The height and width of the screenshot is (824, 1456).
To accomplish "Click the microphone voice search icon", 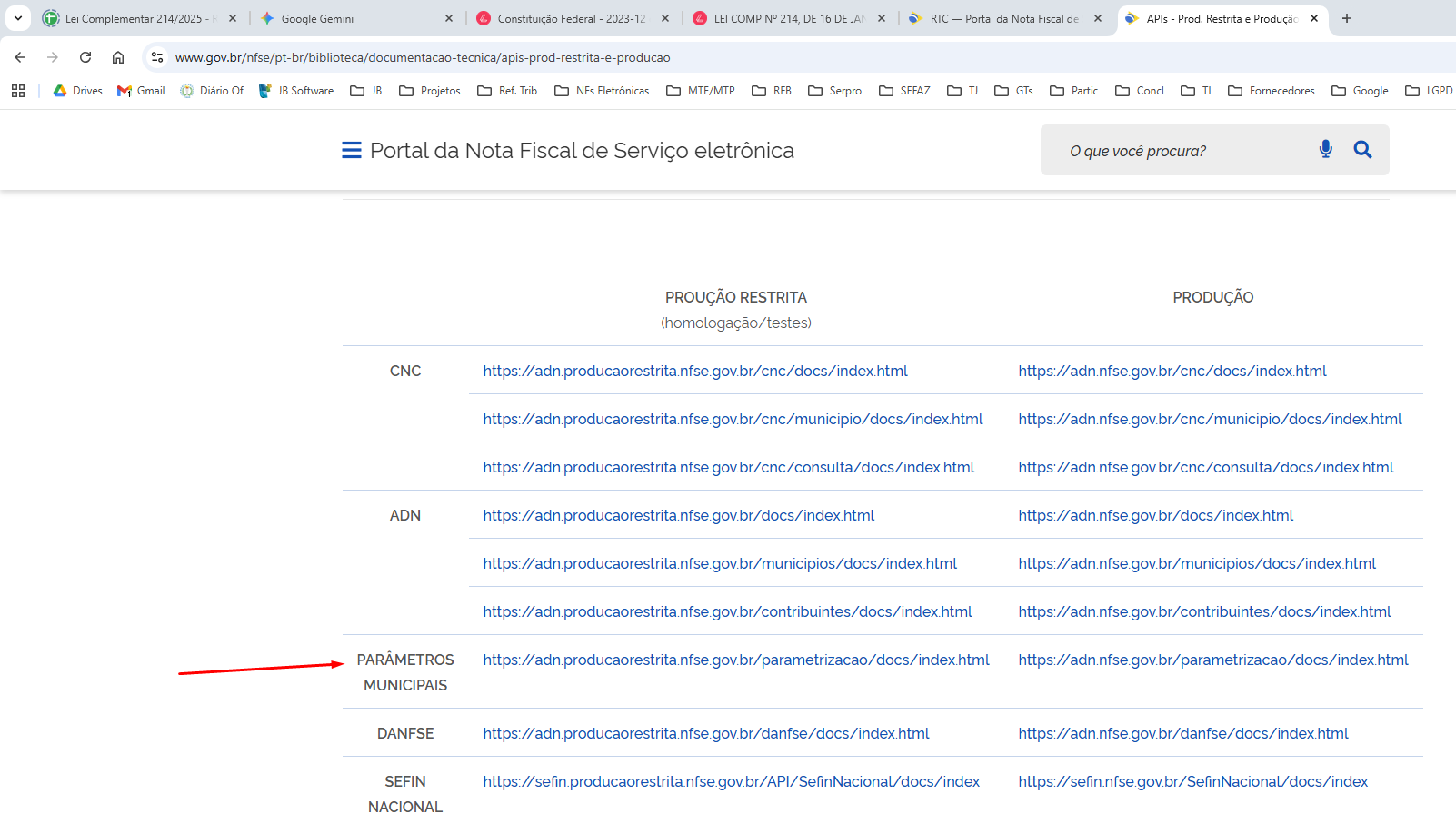I will [1325, 150].
